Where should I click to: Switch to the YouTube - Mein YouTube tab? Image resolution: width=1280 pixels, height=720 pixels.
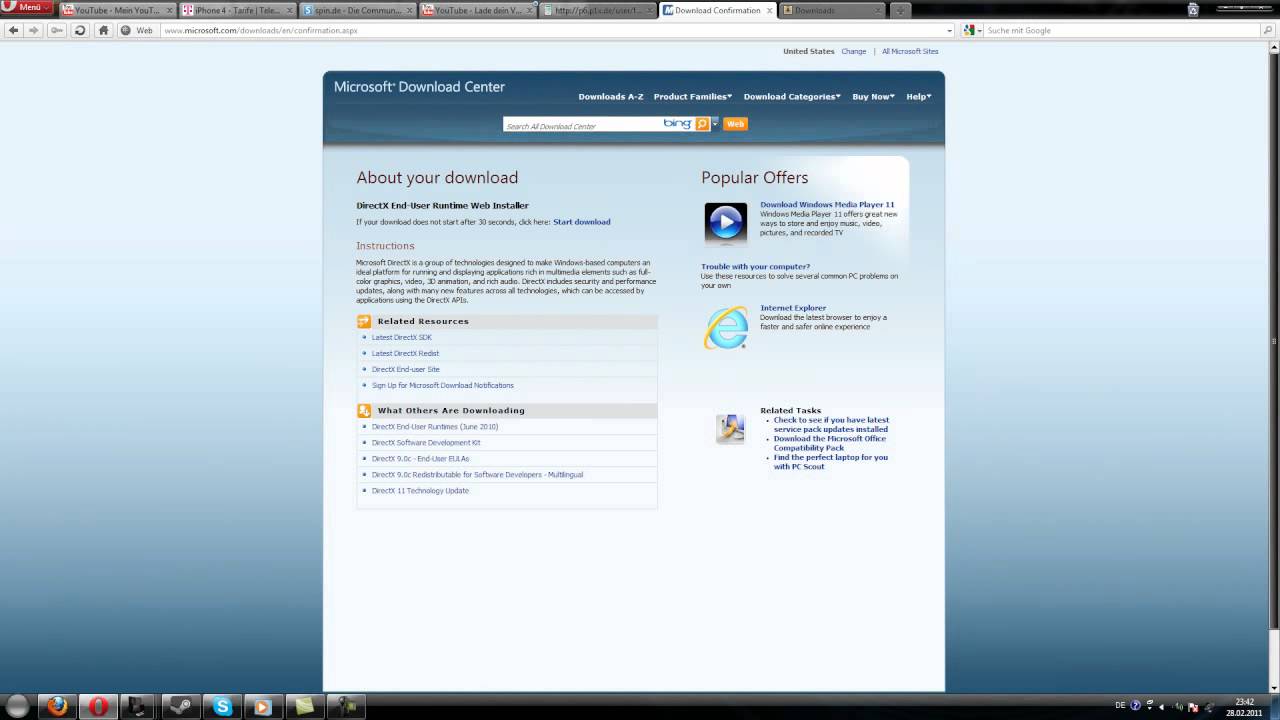(x=118, y=10)
